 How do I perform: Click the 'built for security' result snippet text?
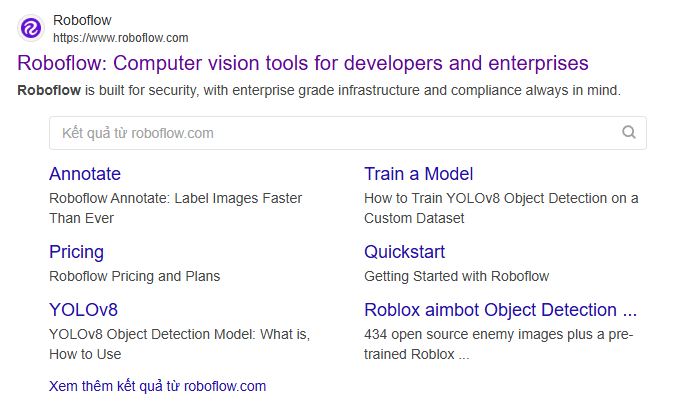[x=319, y=91]
